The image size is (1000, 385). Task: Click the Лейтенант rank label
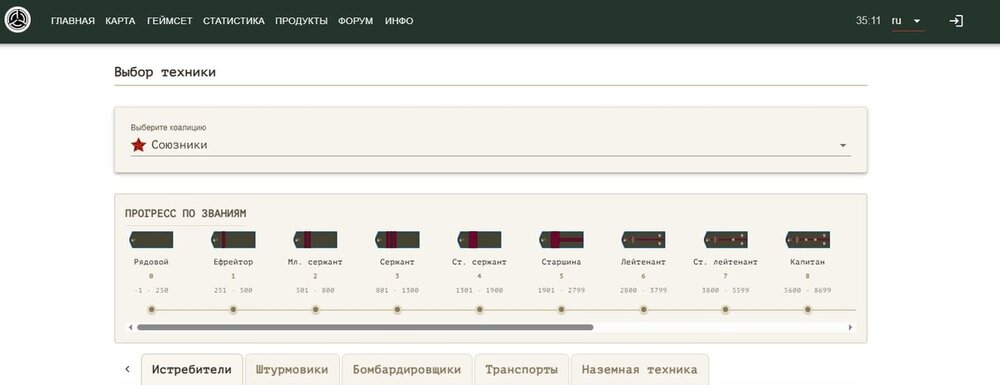tap(643, 262)
